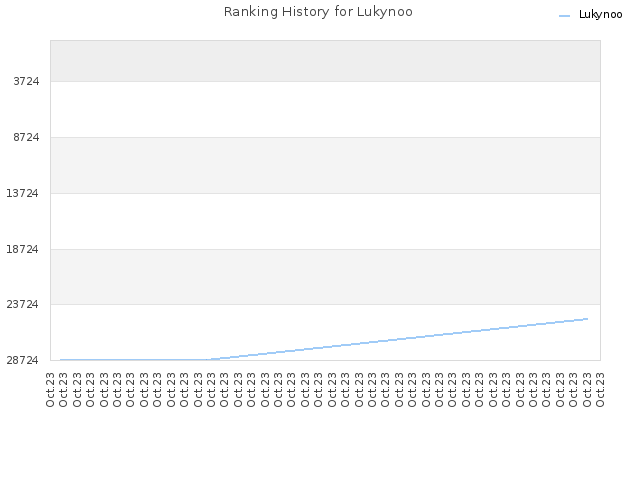Click the right end of the ranking line
Screen dimensions: 640x480
[587, 319]
